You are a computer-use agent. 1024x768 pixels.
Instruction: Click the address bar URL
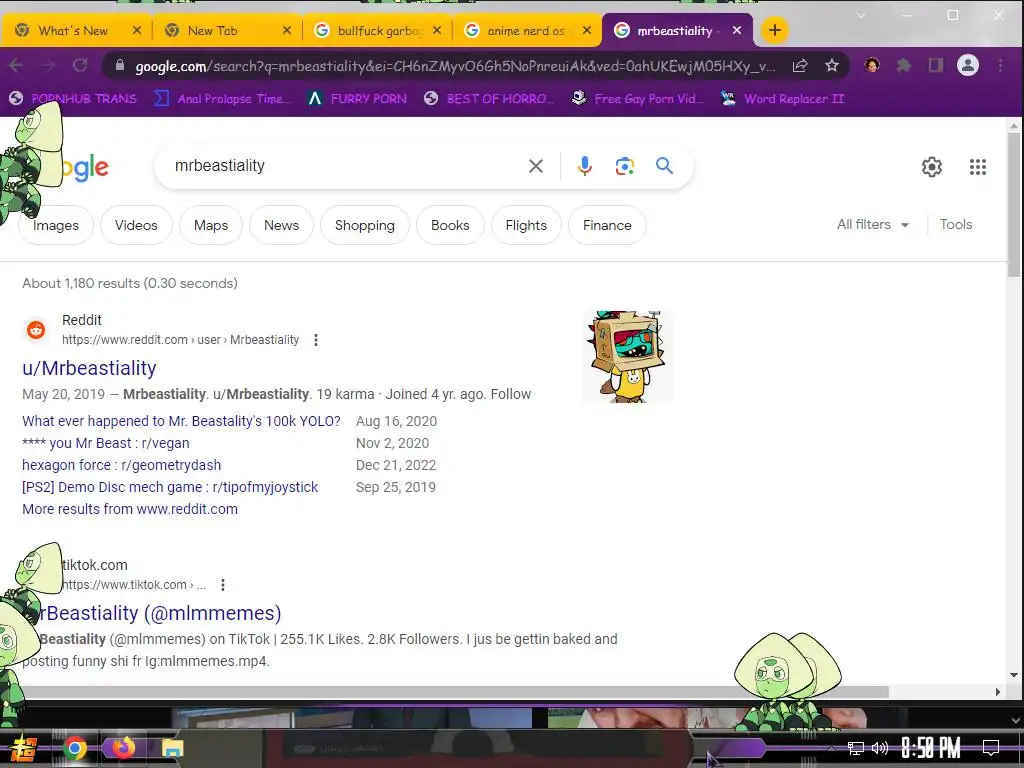455,66
